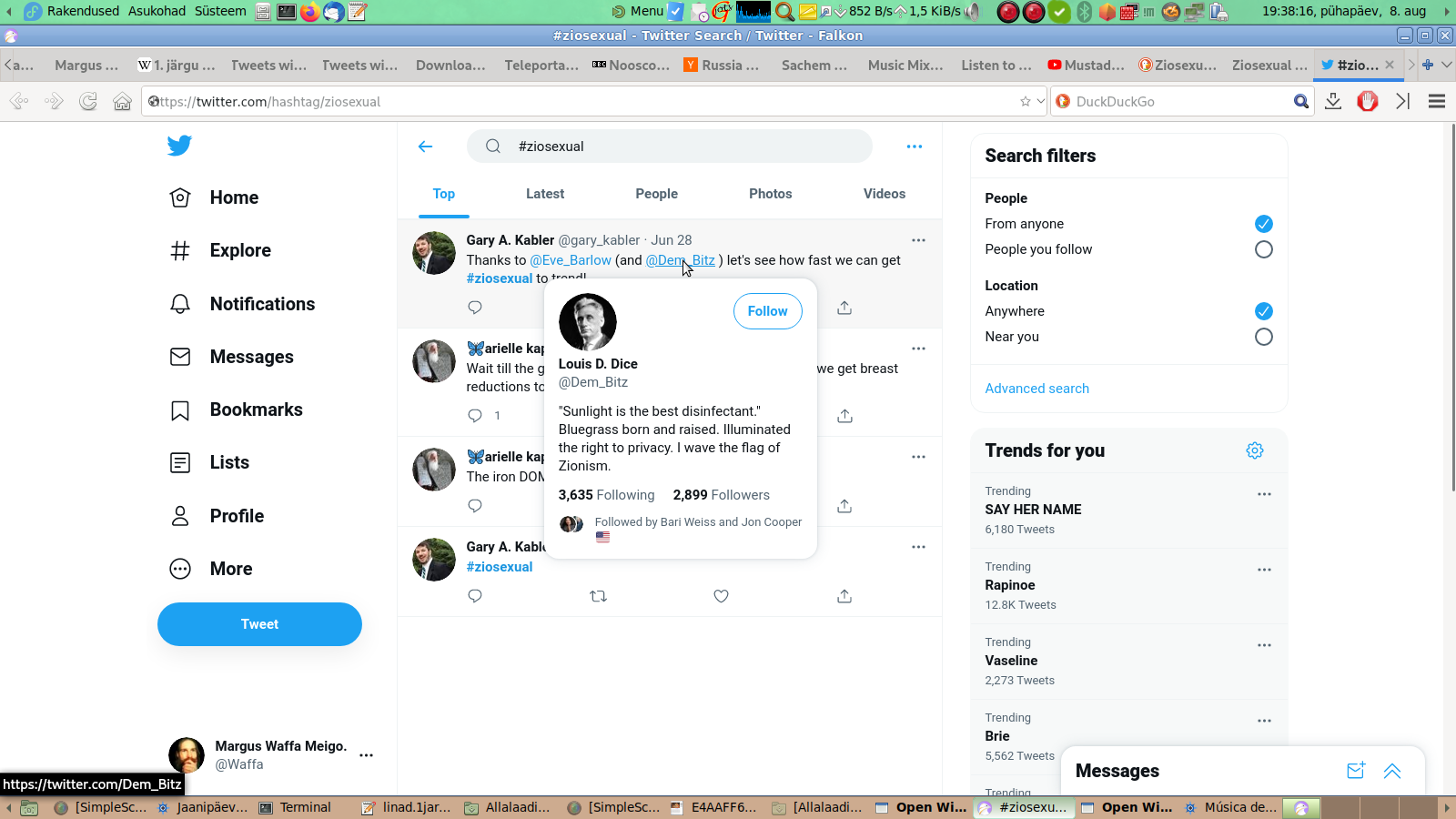Bookmark this page with the star
This screenshot has width=1456, height=819.
(1026, 101)
